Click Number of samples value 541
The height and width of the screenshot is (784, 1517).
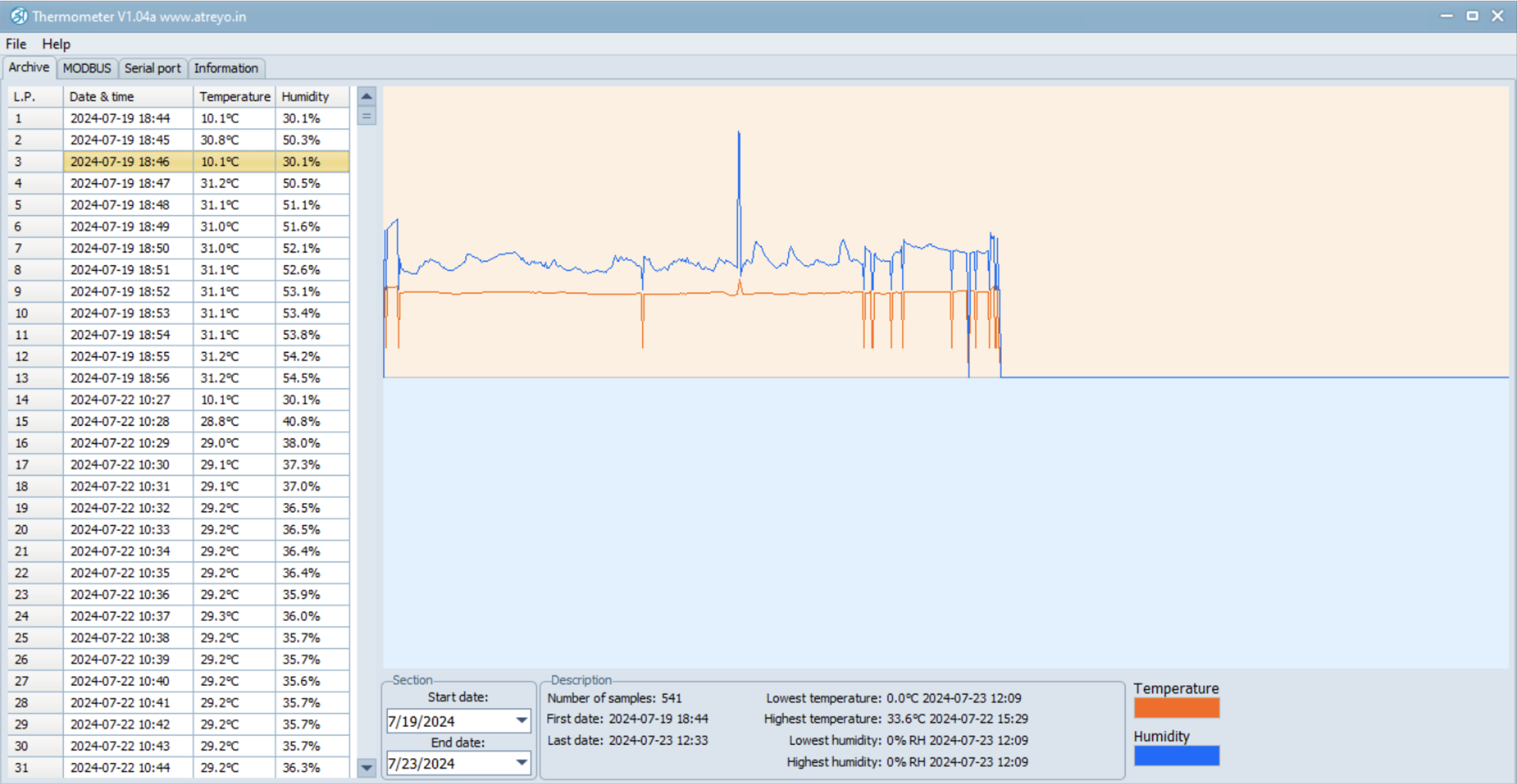(671, 698)
